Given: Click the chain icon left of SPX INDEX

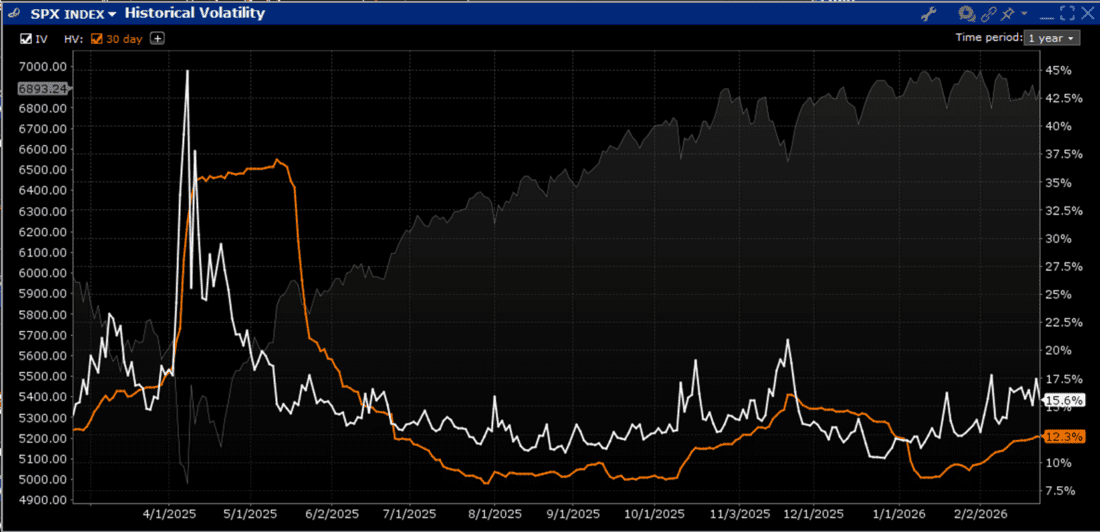Looking at the screenshot, I should 14,13.
